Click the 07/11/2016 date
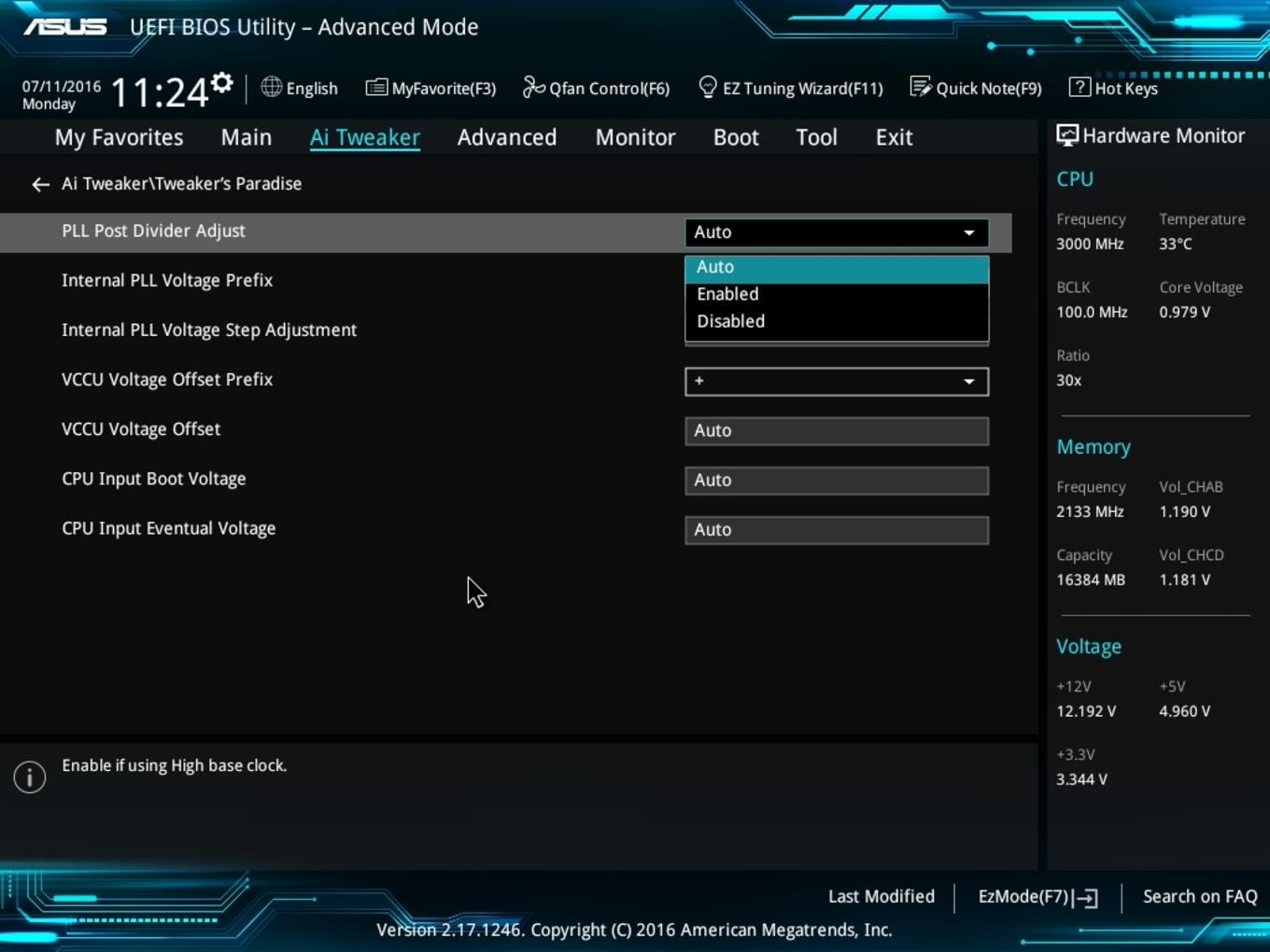The image size is (1270, 952). (x=62, y=86)
